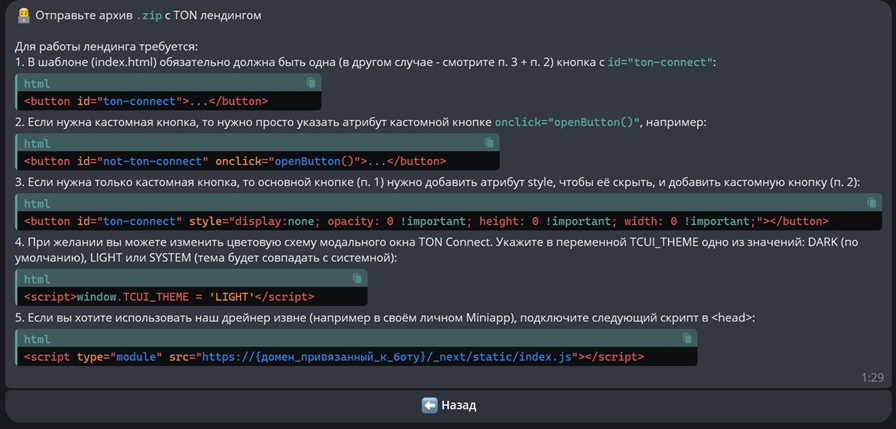Image resolution: width=896 pixels, height=429 pixels.
Task: Click step 3 text about hiding main button
Action: (x=437, y=182)
